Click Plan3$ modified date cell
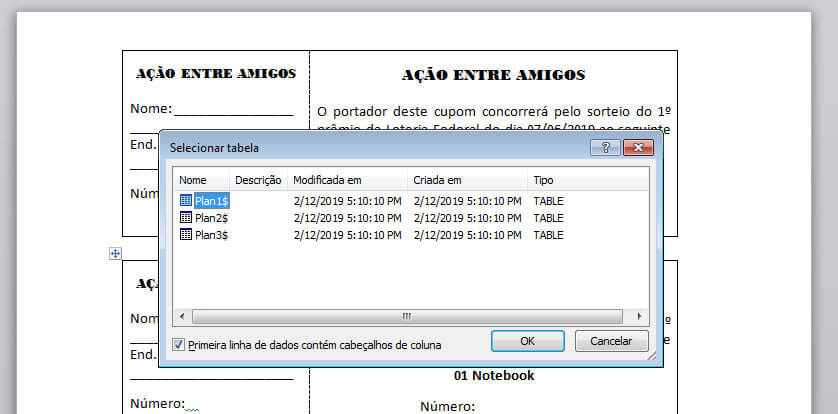The height and width of the screenshot is (414, 838). click(x=347, y=235)
